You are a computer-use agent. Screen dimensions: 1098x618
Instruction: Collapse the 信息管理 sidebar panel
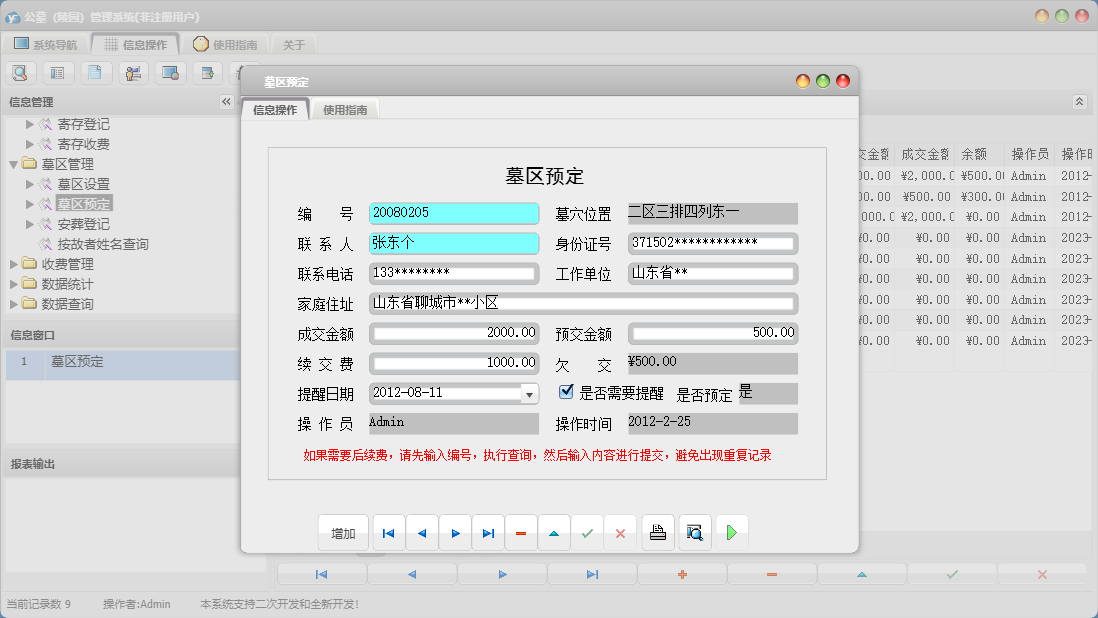225,101
